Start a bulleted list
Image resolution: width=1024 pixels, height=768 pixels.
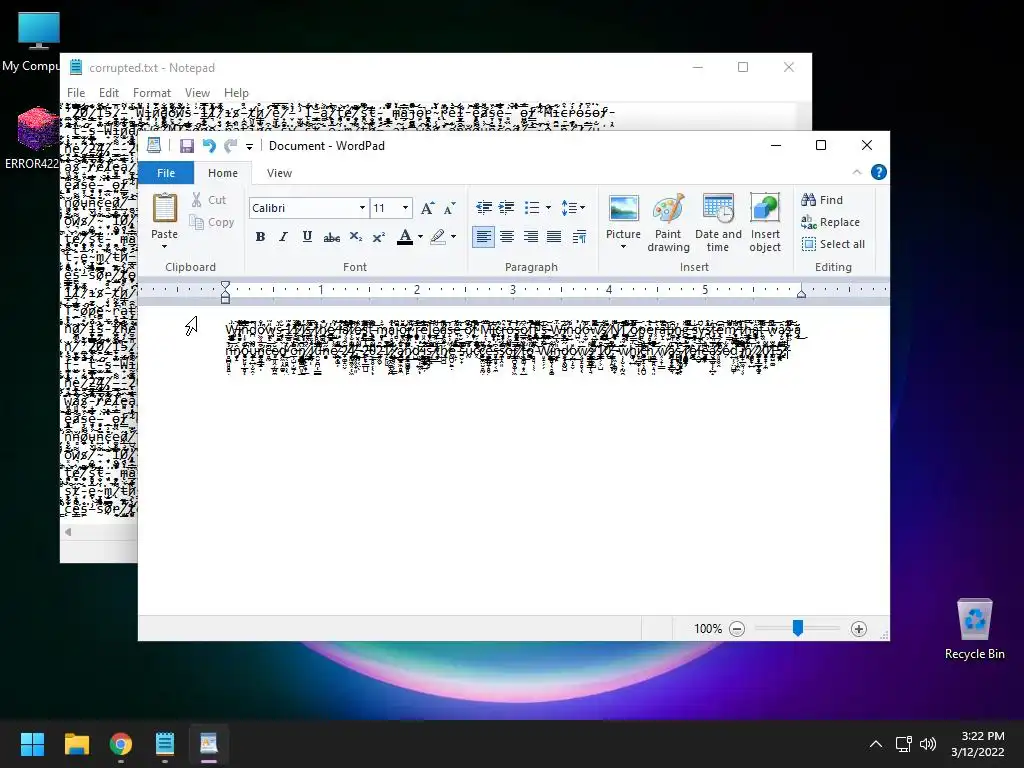point(532,208)
